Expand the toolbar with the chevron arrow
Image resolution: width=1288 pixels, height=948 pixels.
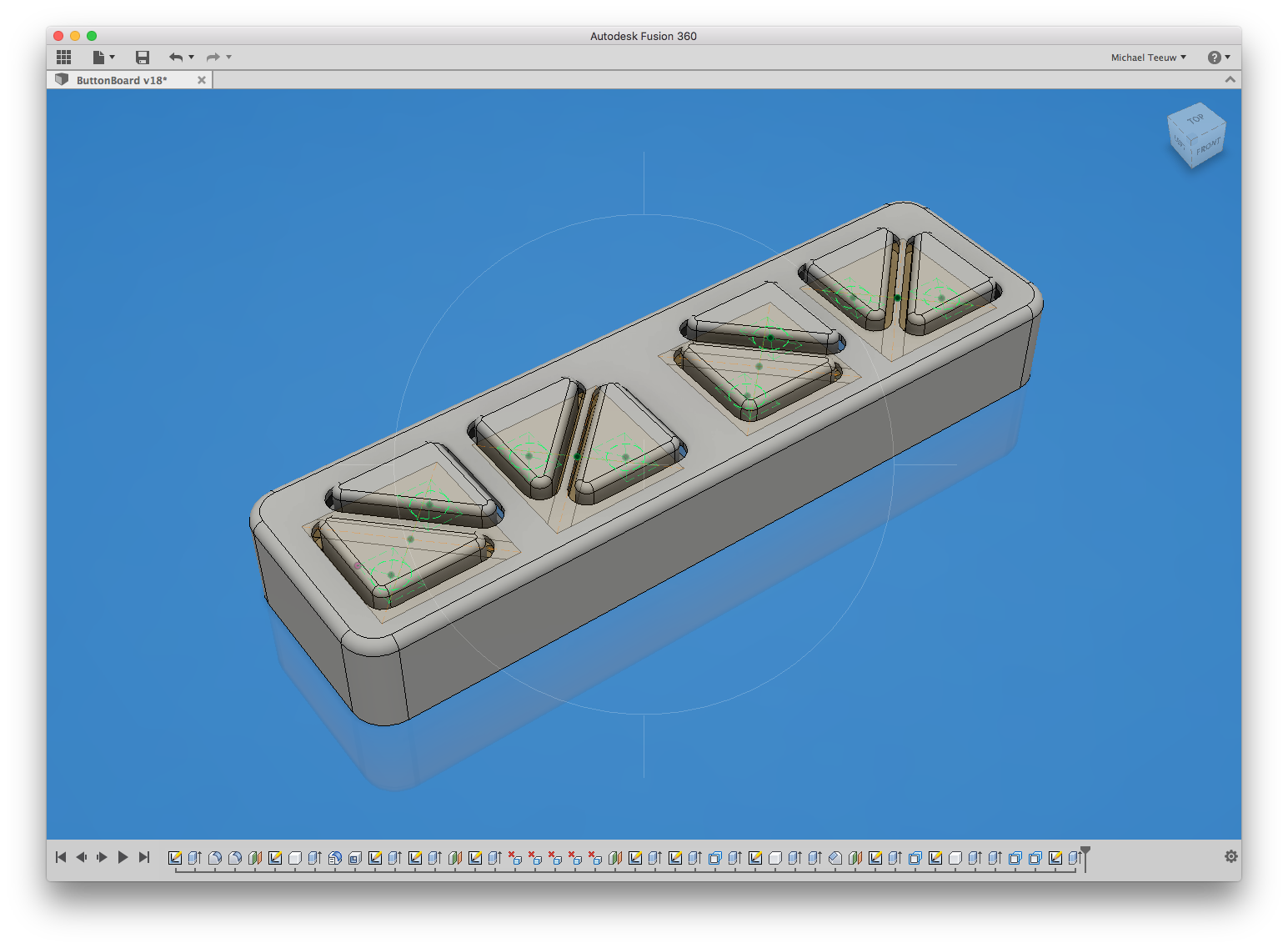tap(1230, 80)
